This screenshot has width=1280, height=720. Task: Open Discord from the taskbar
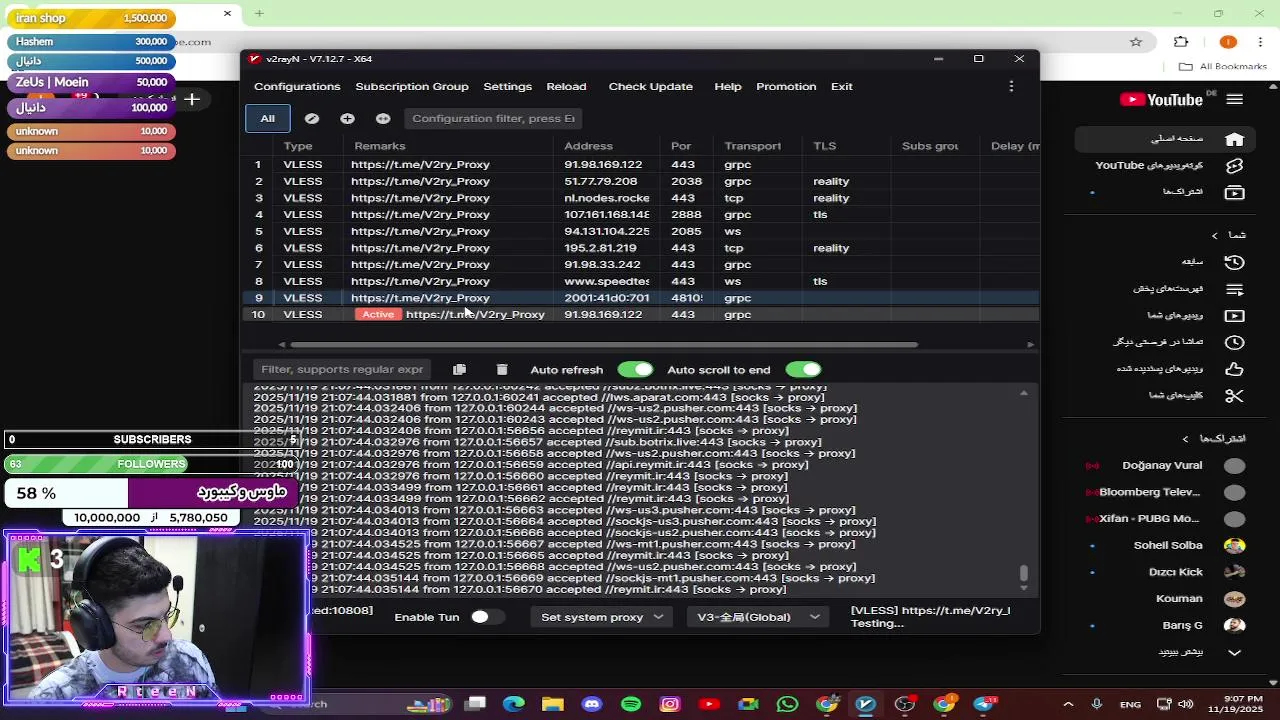point(591,704)
